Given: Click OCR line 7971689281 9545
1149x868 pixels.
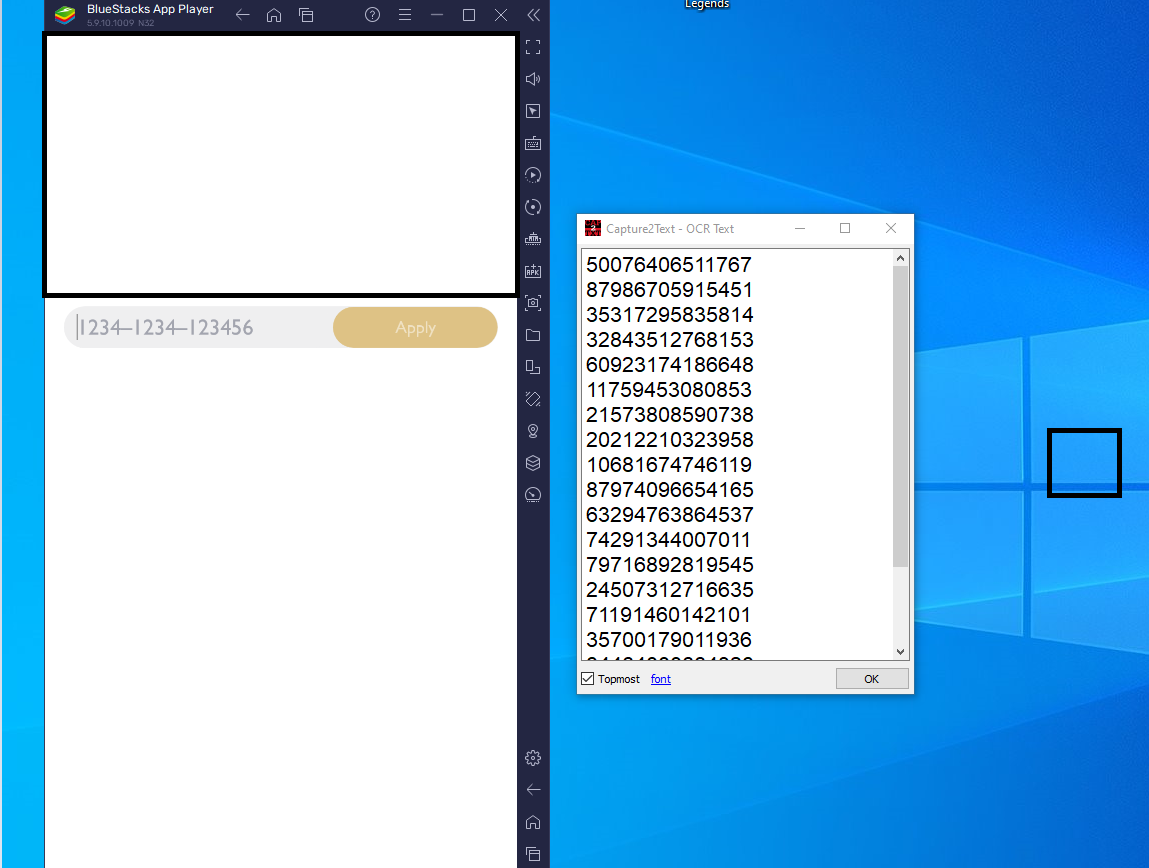Looking at the screenshot, I should click(x=670, y=564).
